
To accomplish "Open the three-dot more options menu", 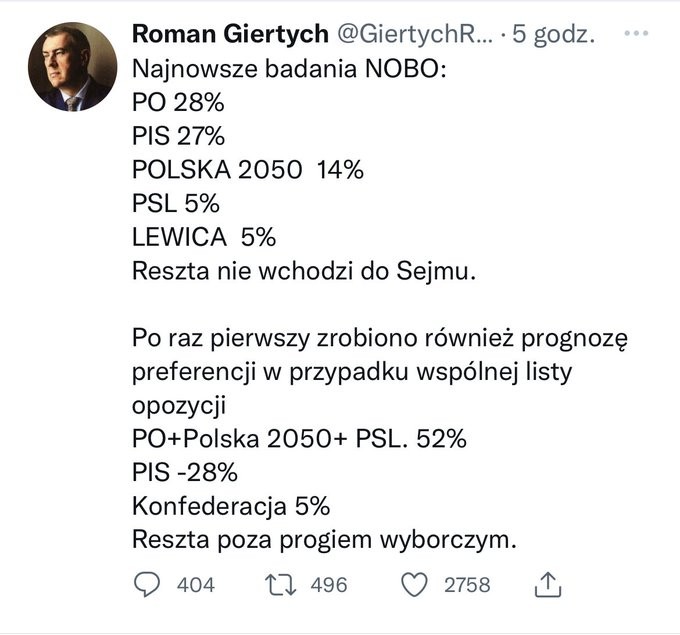I will [x=636, y=33].
